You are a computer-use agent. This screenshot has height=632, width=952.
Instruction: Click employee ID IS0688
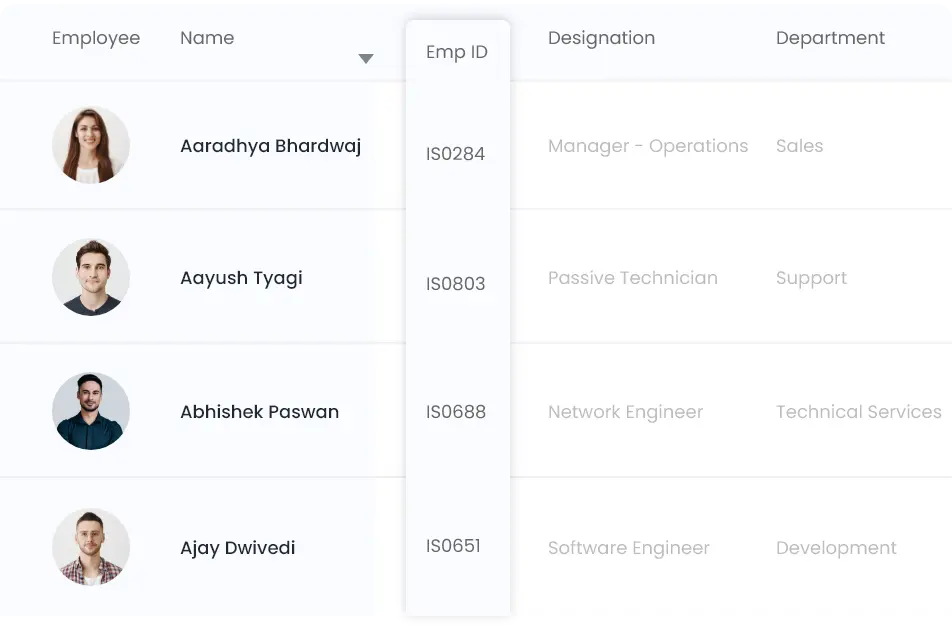[455, 412]
